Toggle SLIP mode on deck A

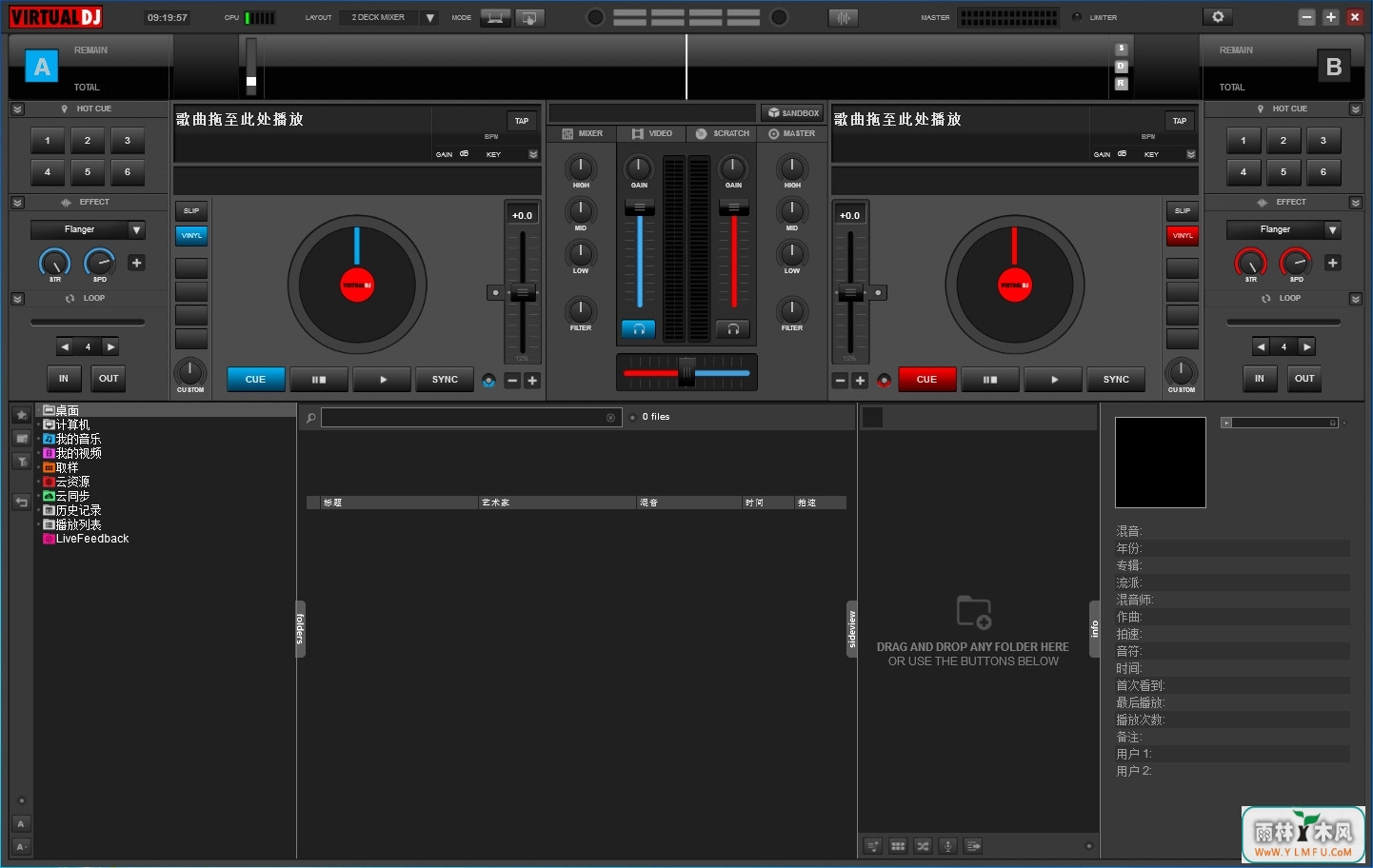(x=191, y=210)
